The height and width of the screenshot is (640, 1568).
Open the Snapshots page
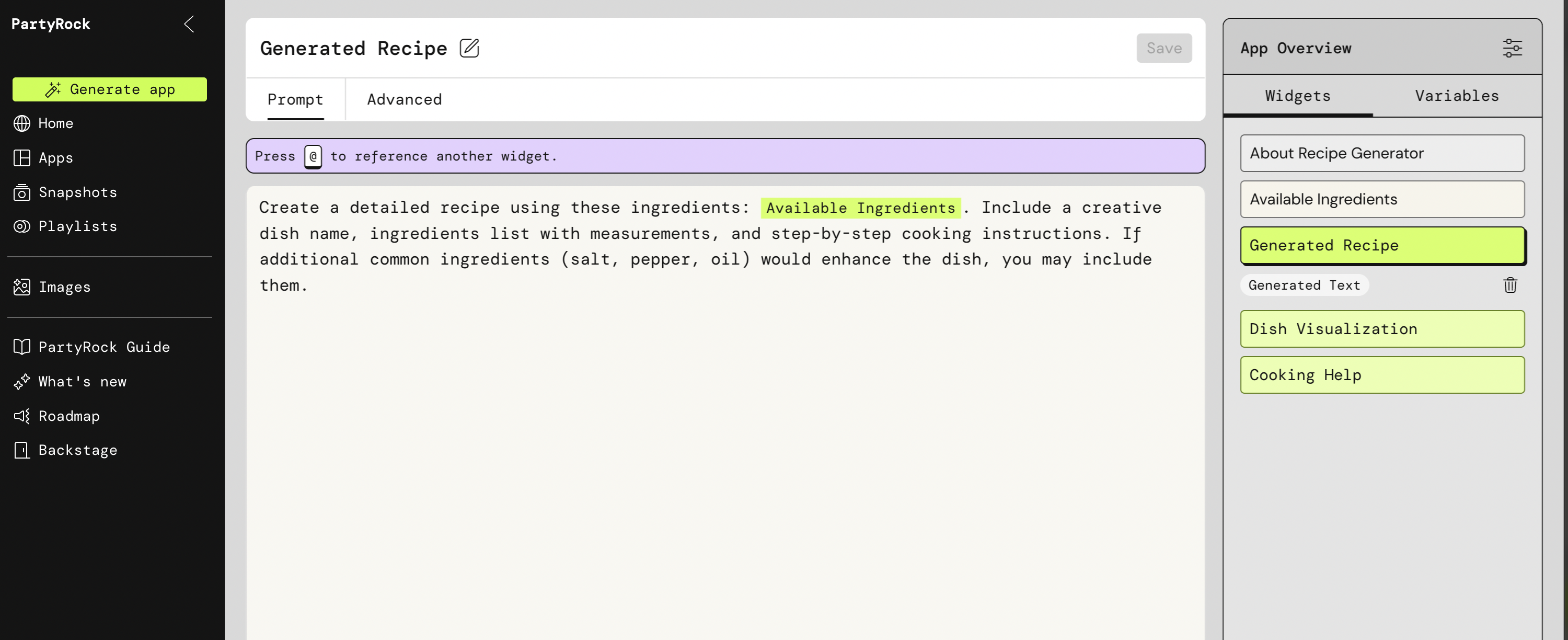[x=77, y=192]
